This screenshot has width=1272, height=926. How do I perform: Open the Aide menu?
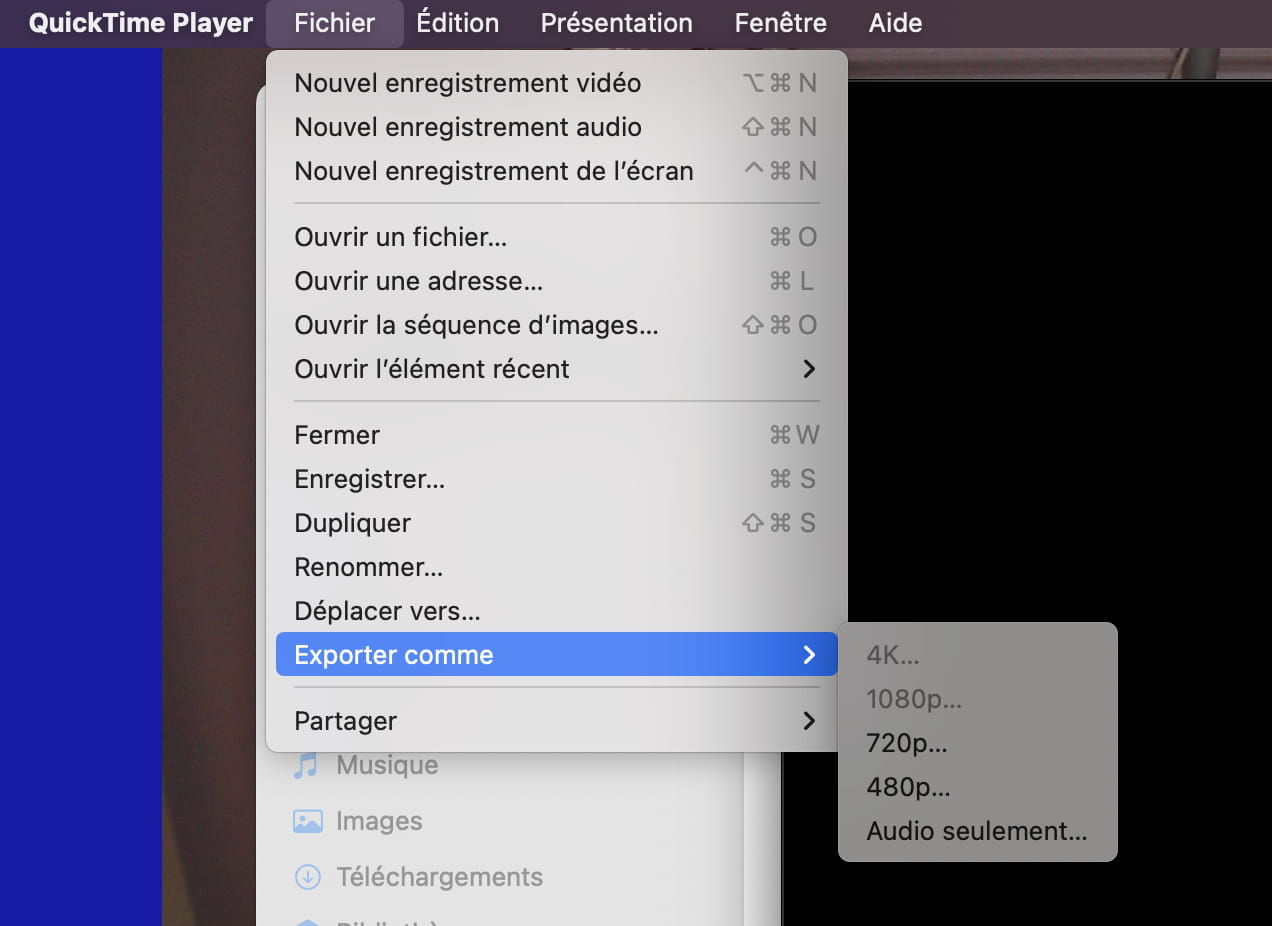tap(895, 23)
